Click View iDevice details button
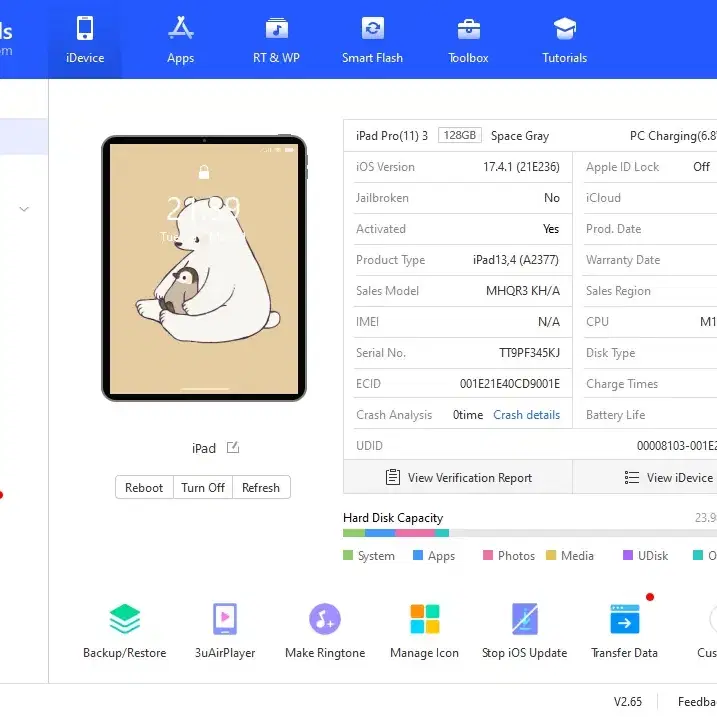 [x=645, y=477]
